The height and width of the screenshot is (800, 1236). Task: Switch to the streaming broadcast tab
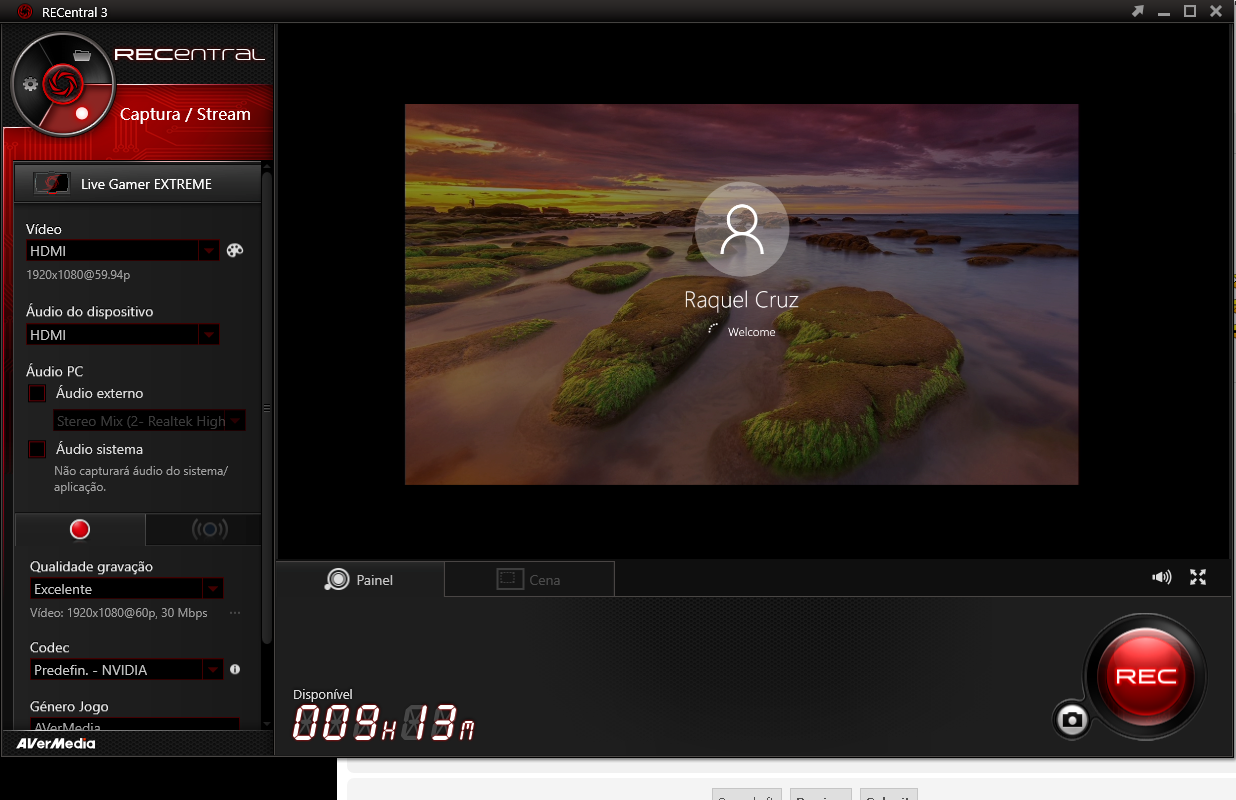click(x=208, y=529)
